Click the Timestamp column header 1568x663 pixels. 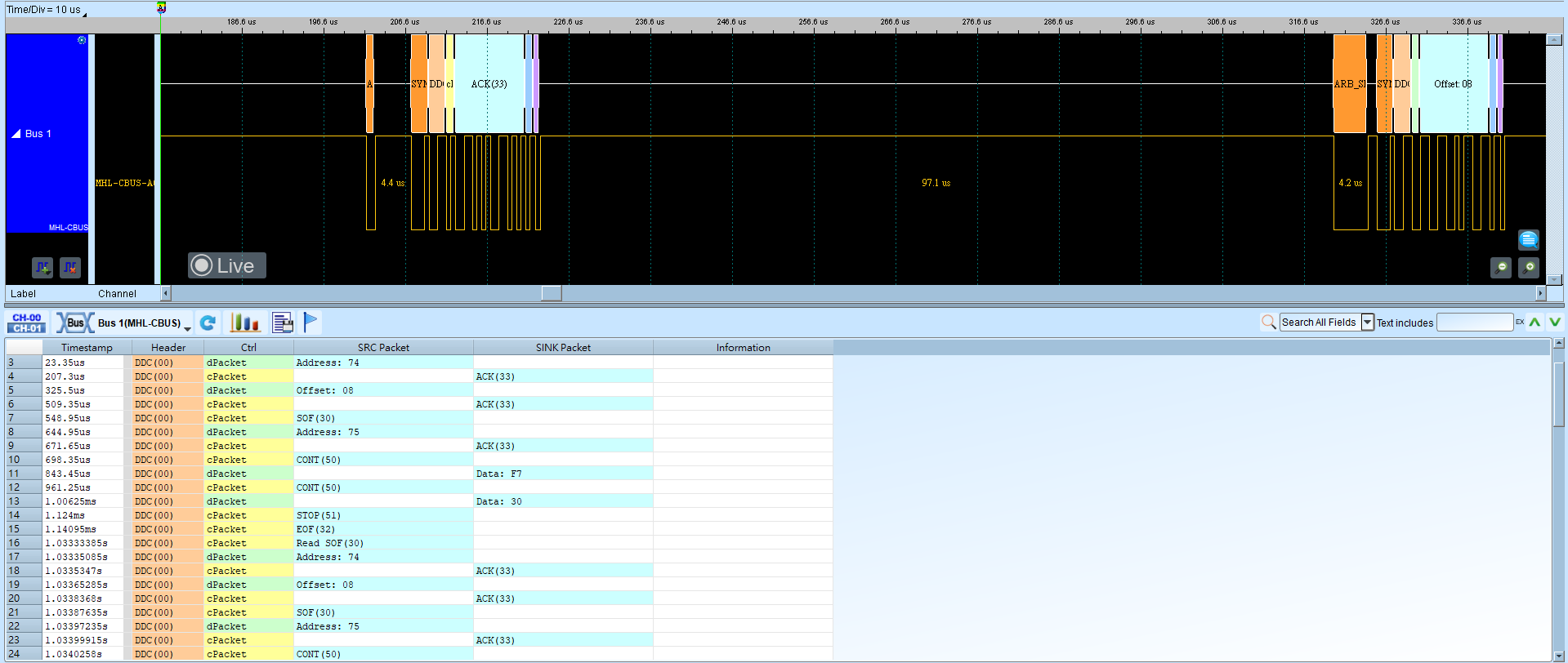pyautogui.click(x=87, y=347)
